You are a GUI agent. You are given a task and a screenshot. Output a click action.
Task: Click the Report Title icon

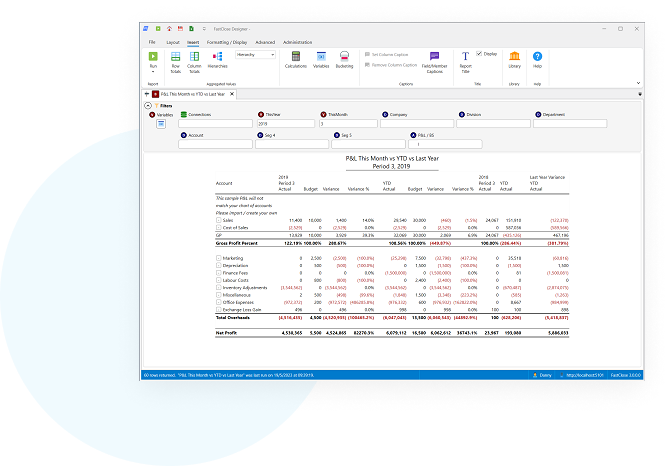coord(466,58)
